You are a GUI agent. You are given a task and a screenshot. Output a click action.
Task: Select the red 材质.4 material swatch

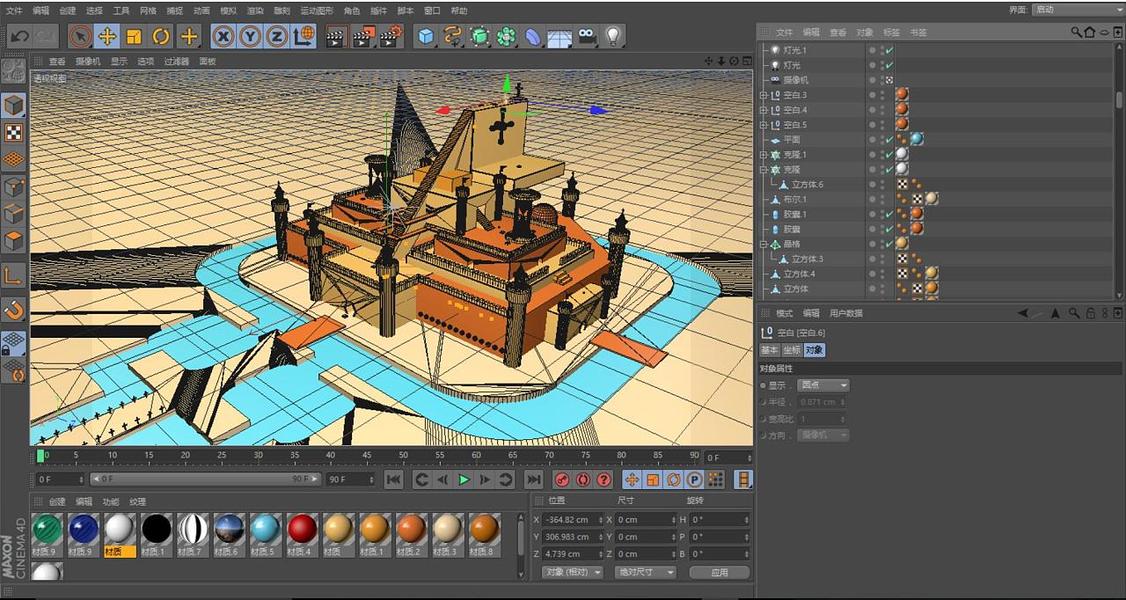tap(302, 535)
